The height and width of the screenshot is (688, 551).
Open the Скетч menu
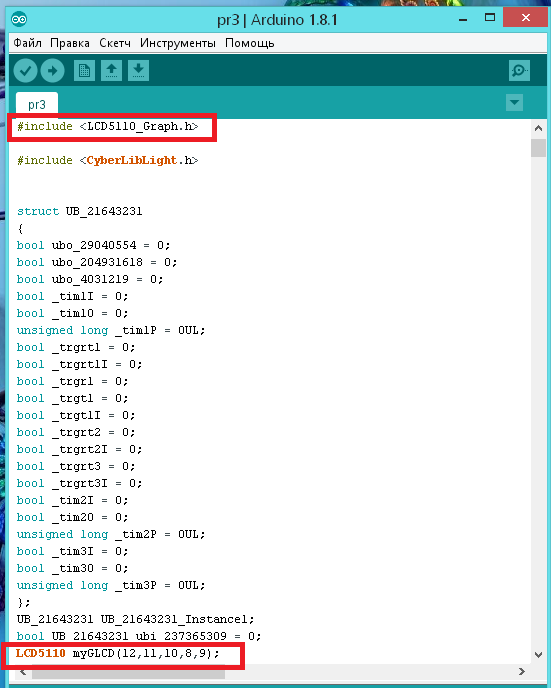click(x=115, y=43)
